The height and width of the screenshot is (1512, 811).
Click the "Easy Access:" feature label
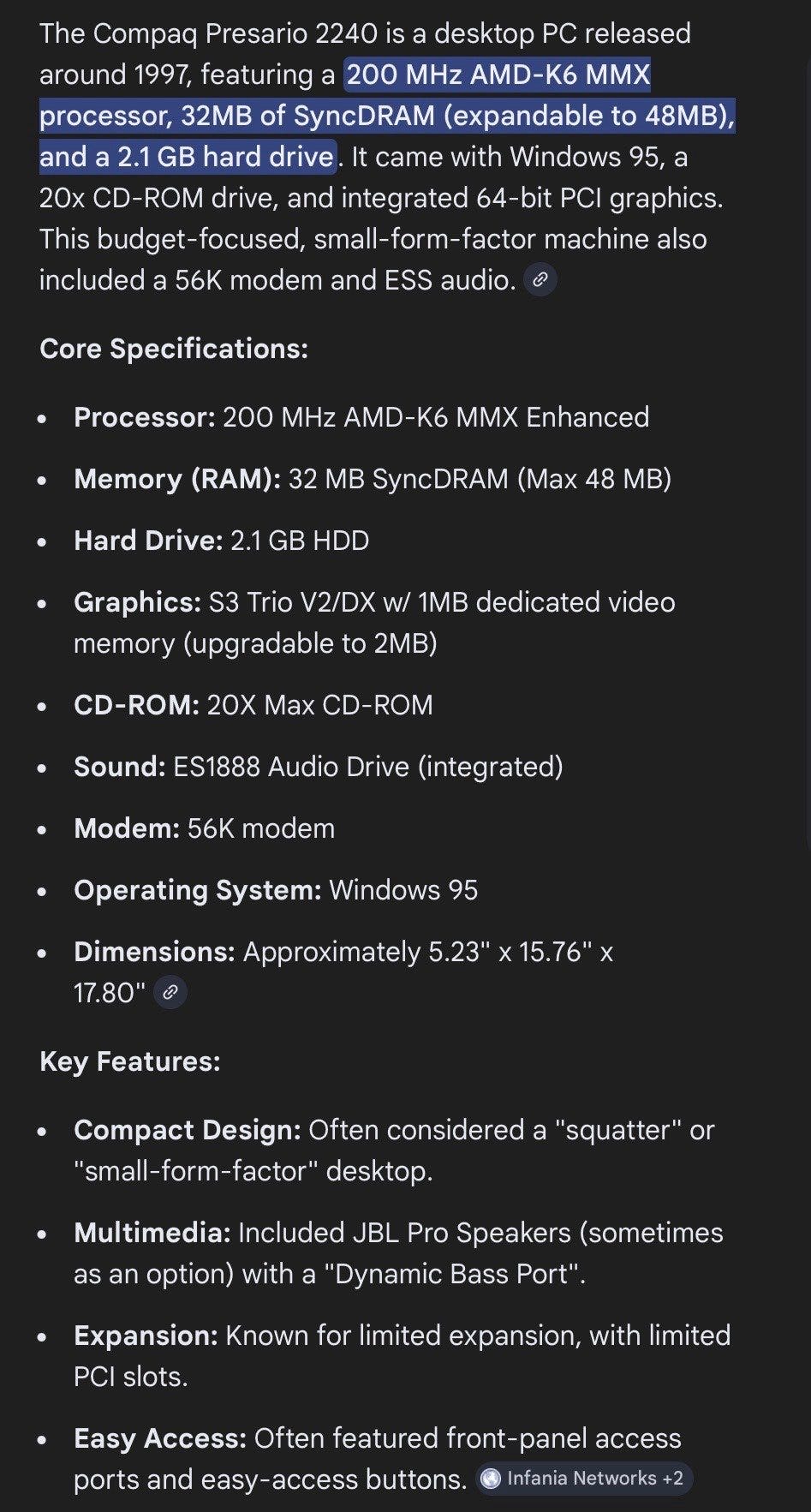point(160,1438)
